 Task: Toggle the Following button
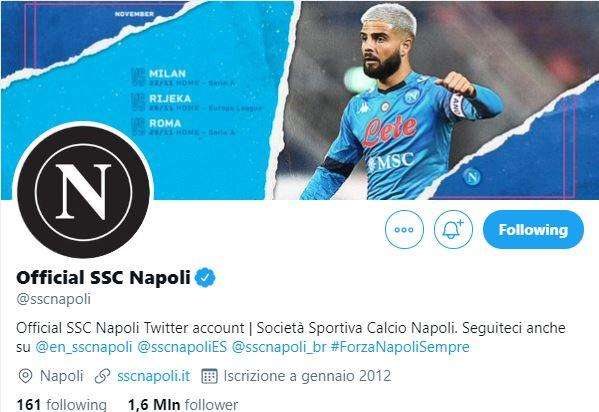533,230
